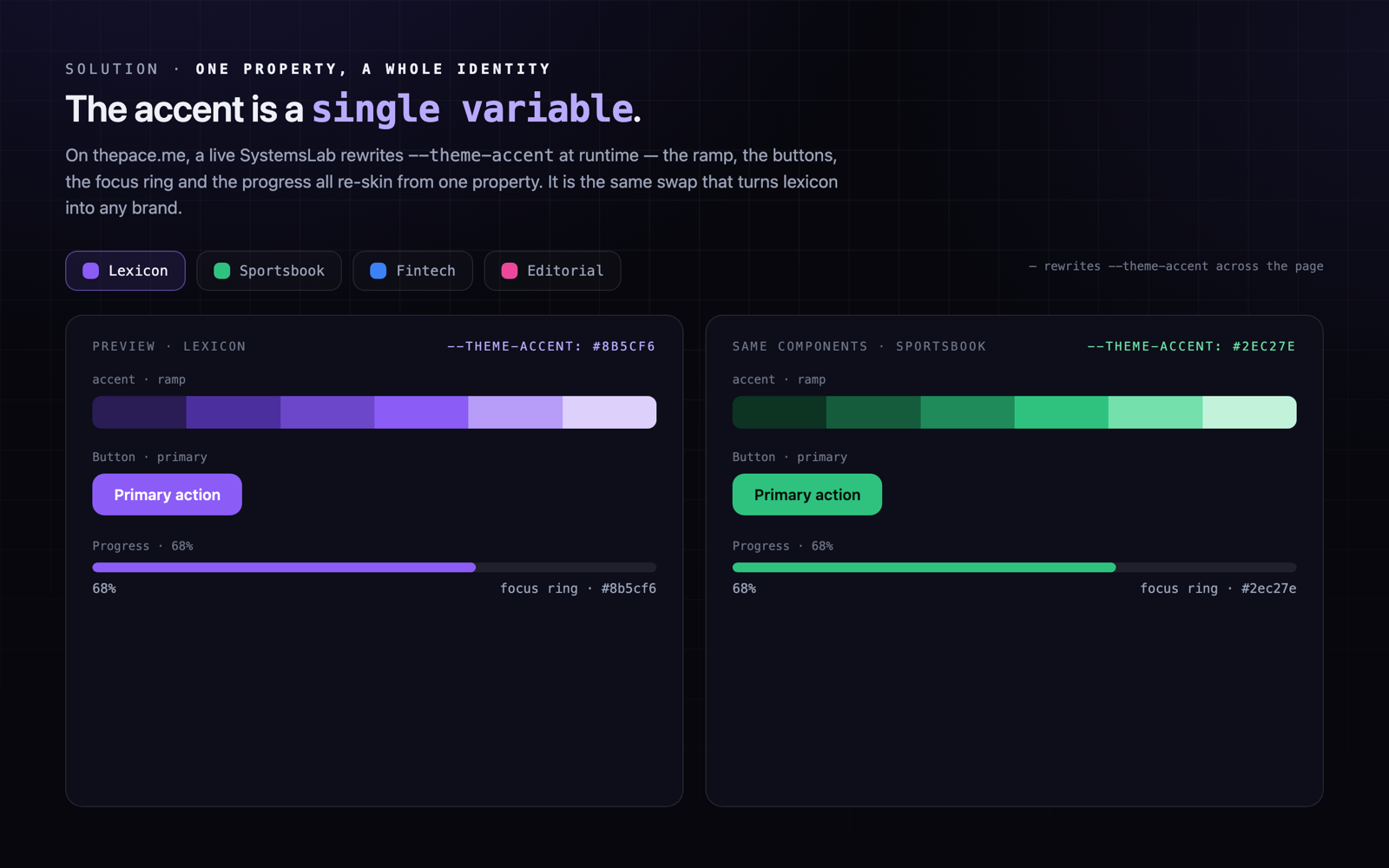Click the #8B5CF6 theme-accent label

pyautogui.click(x=551, y=346)
